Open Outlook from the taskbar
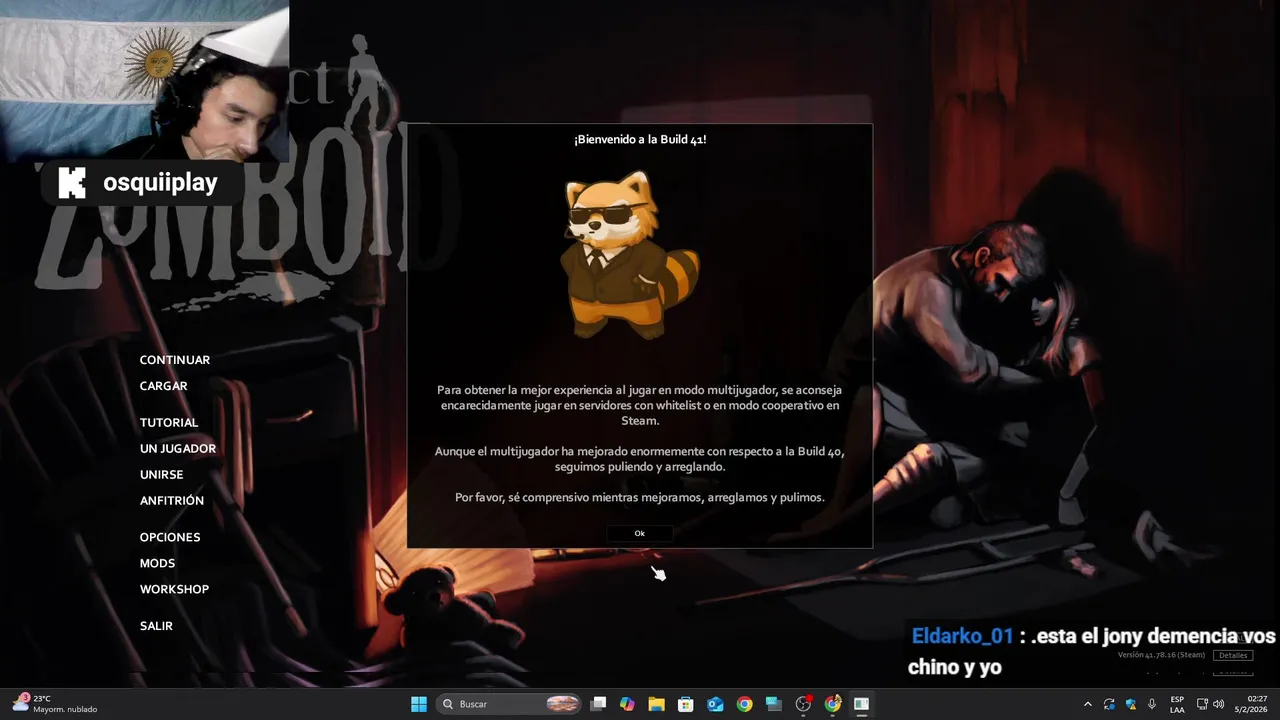Screen dimensions: 1280x720 [715, 704]
